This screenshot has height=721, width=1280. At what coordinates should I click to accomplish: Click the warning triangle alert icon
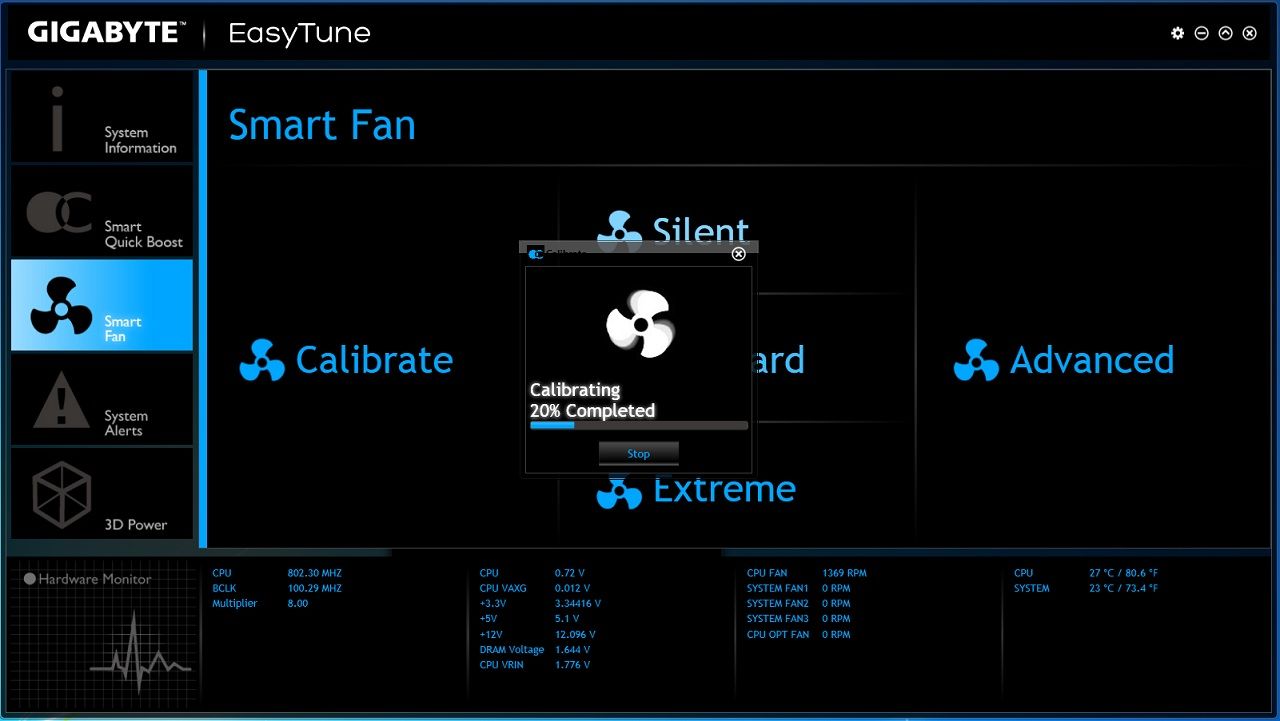[61, 400]
